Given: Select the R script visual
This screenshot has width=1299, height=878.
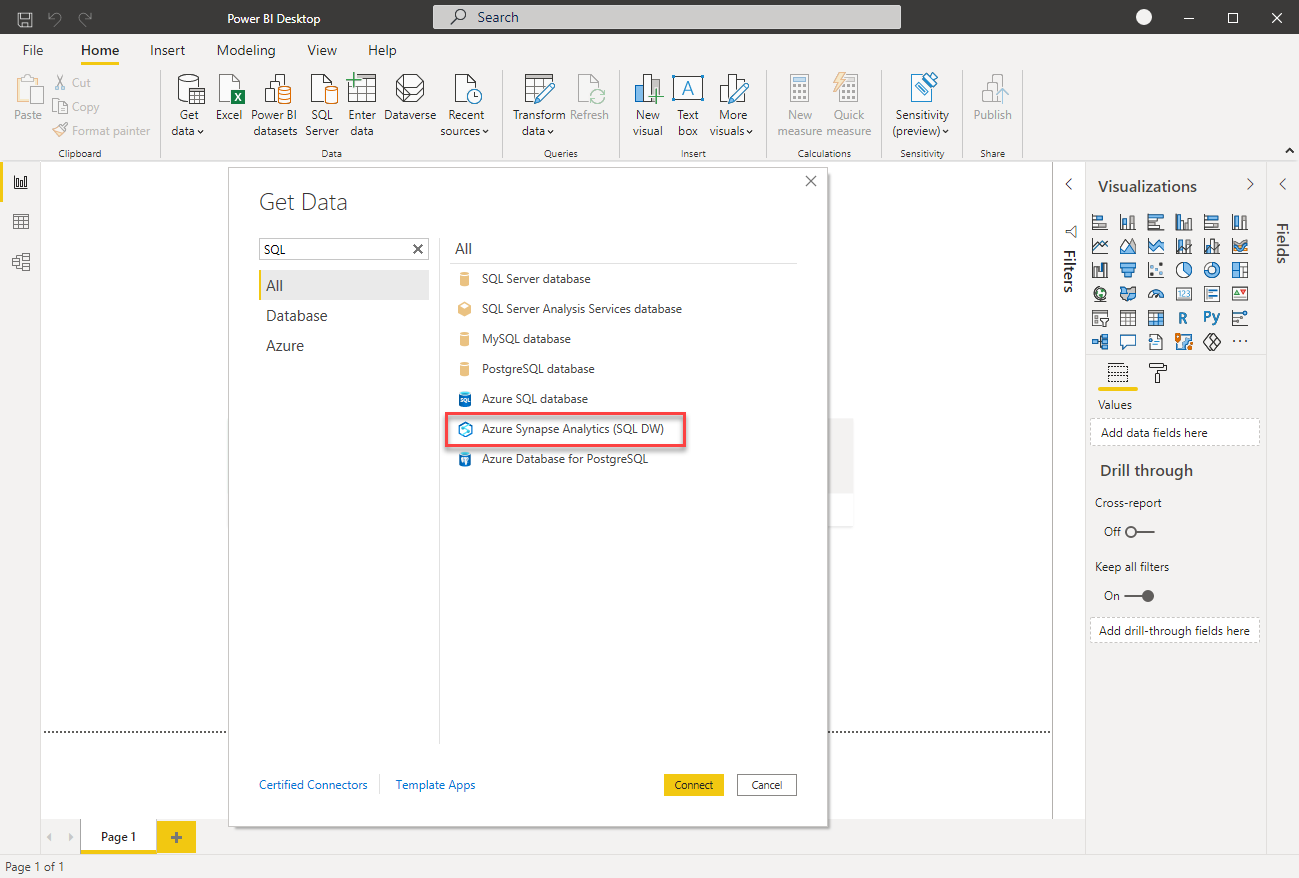Looking at the screenshot, I should 1185,318.
